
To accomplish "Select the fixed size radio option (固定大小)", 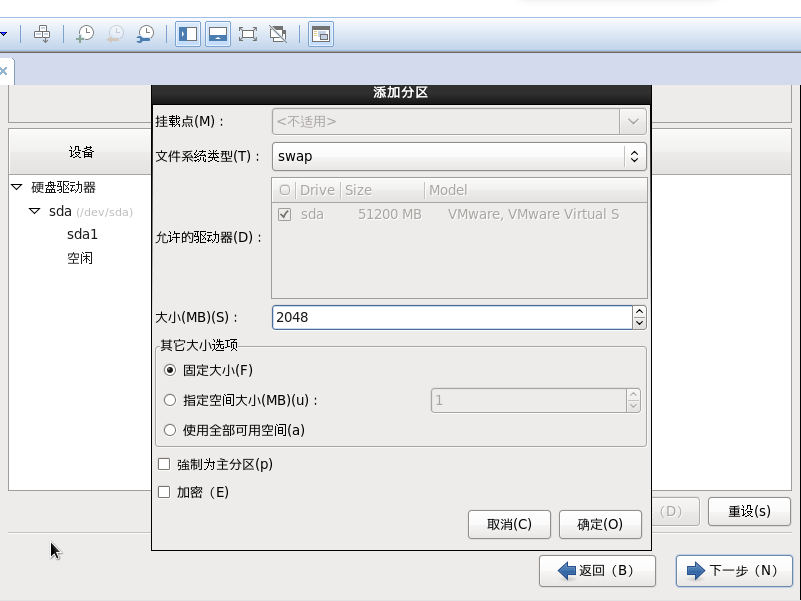I will (170, 370).
